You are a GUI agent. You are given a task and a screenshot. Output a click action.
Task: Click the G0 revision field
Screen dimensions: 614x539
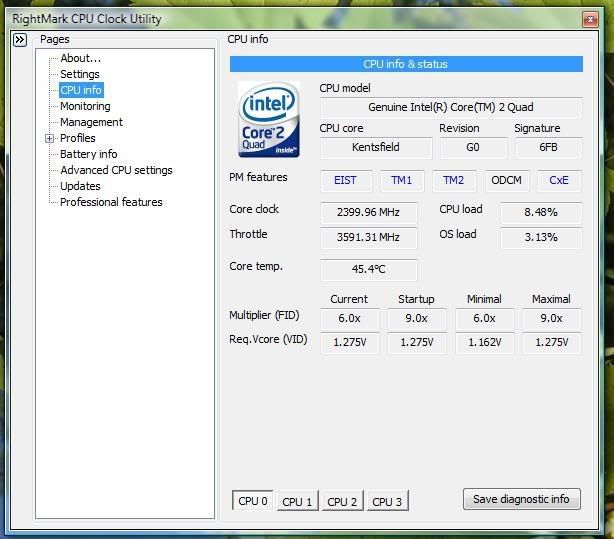(473, 148)
